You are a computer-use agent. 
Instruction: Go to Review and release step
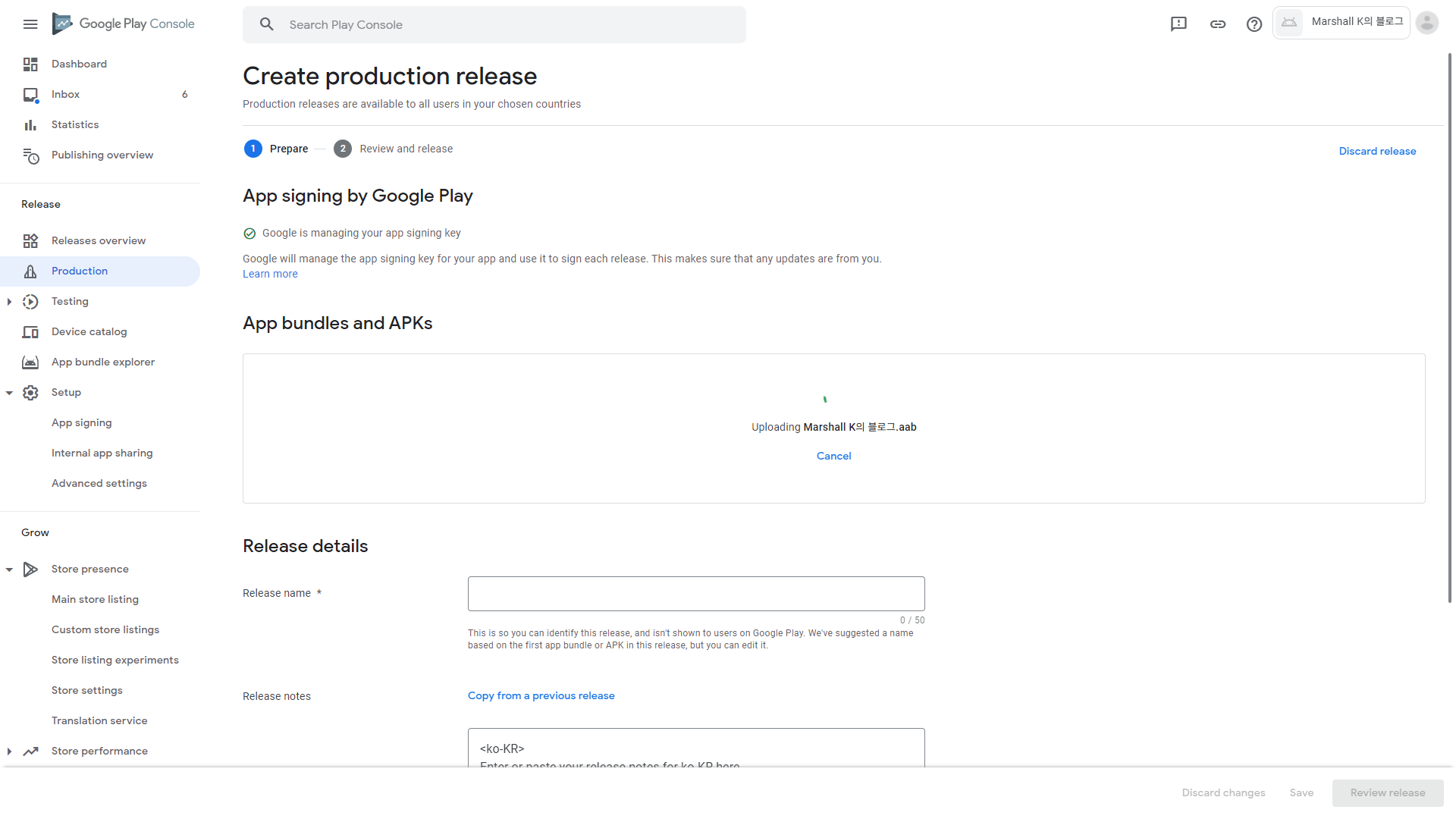406,149
